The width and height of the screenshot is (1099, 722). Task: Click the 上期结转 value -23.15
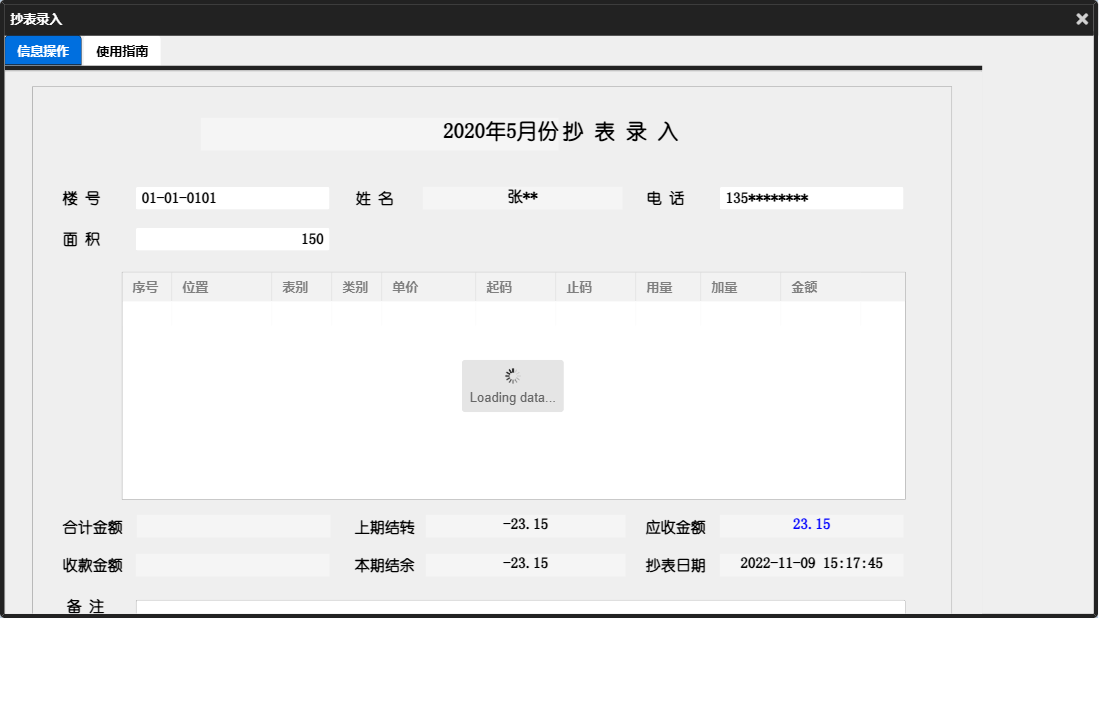[525, 524]
